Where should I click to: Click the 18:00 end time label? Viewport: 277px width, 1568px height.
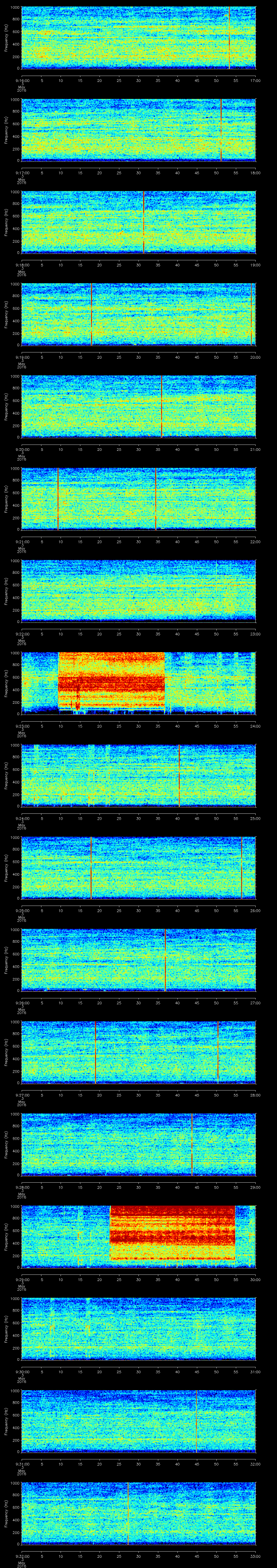(256, 173)
